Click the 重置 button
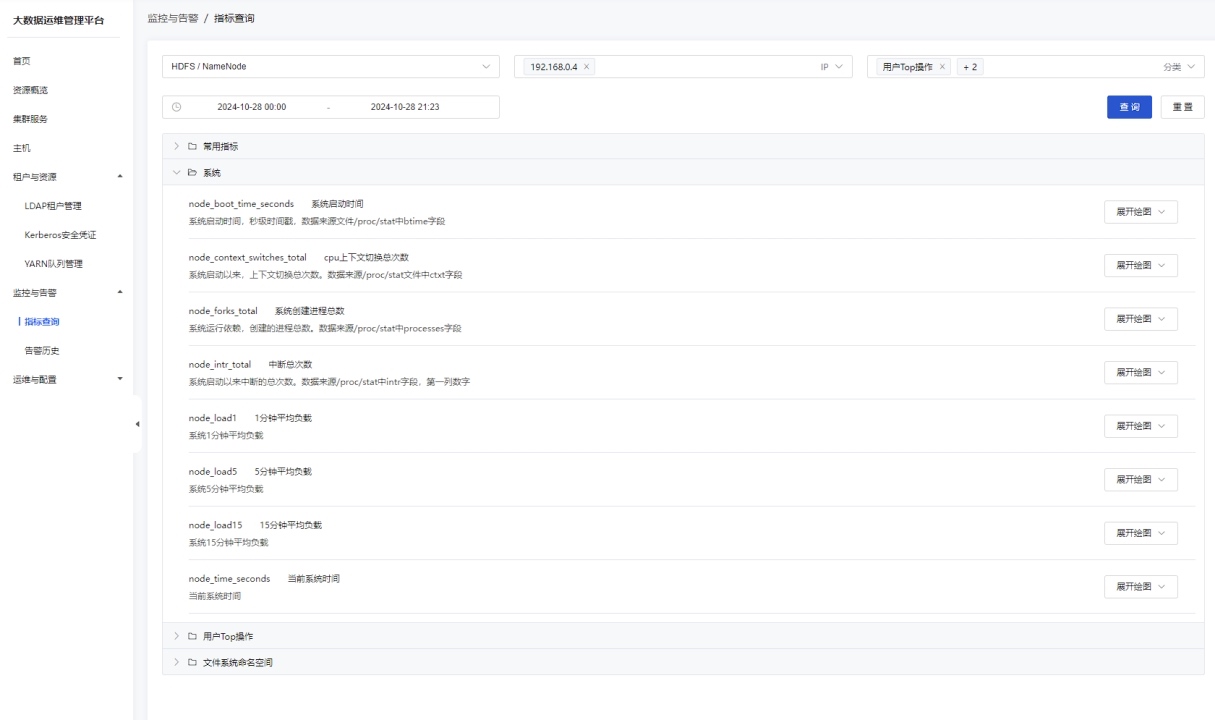Image resolution: width=1215 pixels, height=720 pixels. pyautogui.click(x=1182, y=107)
